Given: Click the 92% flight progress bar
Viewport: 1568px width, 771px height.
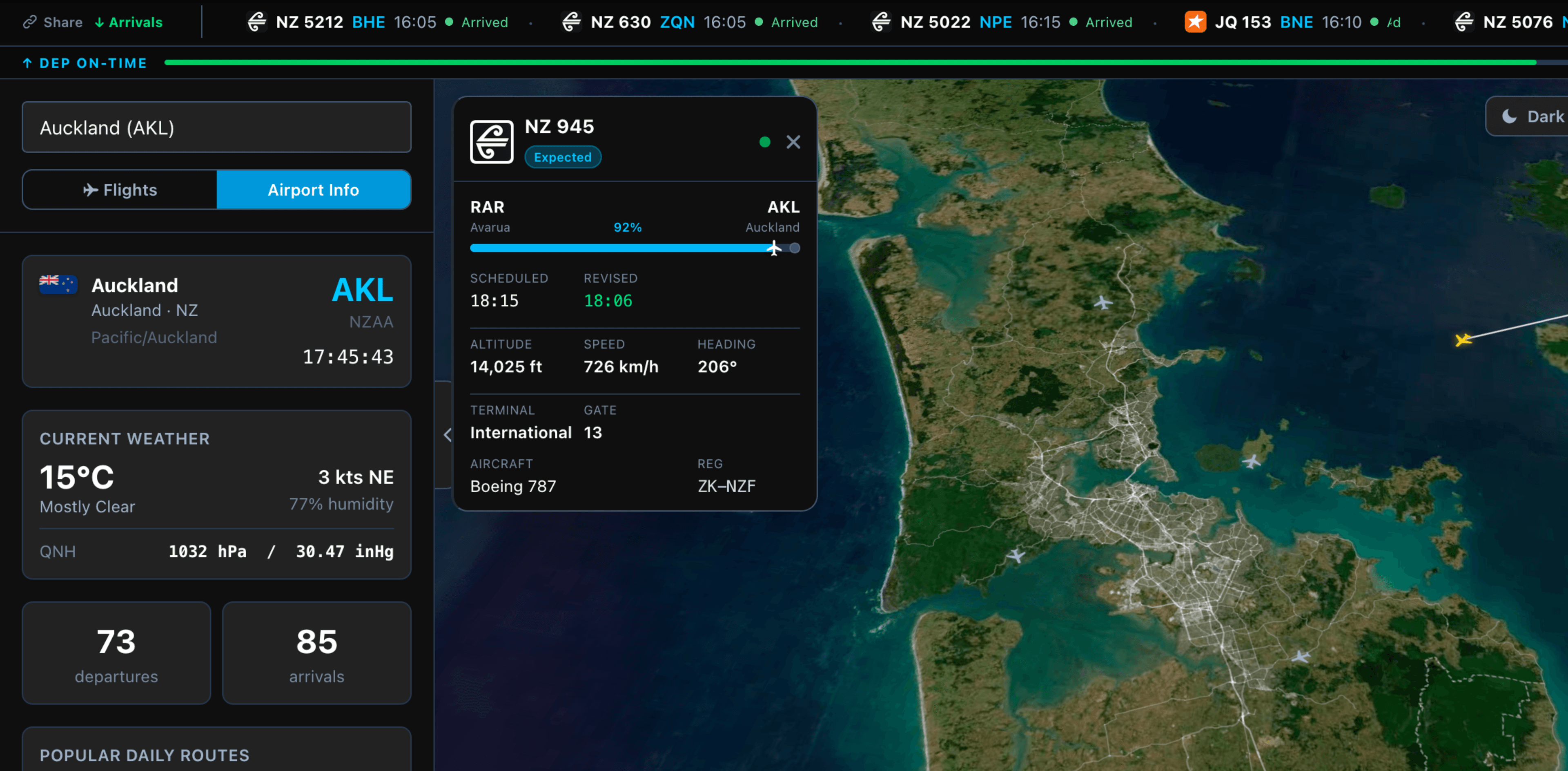Looking at the screenshot, I should pos(635,248).
